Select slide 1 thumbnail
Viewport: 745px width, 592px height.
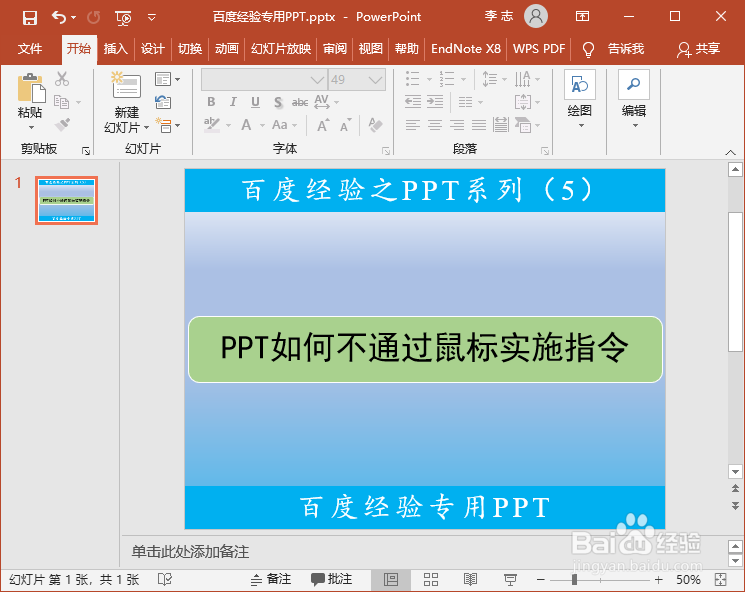67,201
